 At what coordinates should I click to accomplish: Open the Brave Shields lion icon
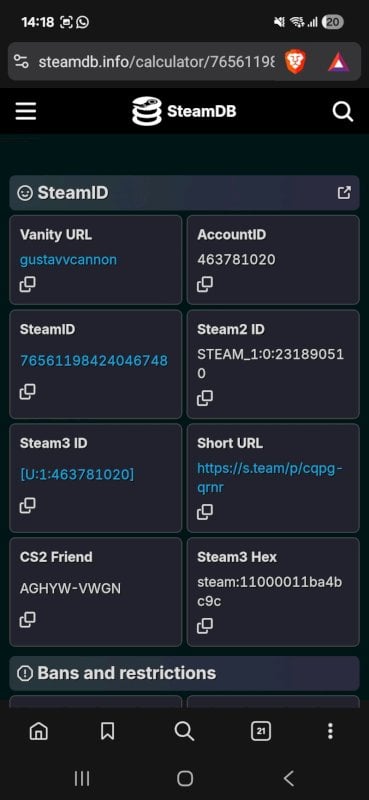pos(295,62)
